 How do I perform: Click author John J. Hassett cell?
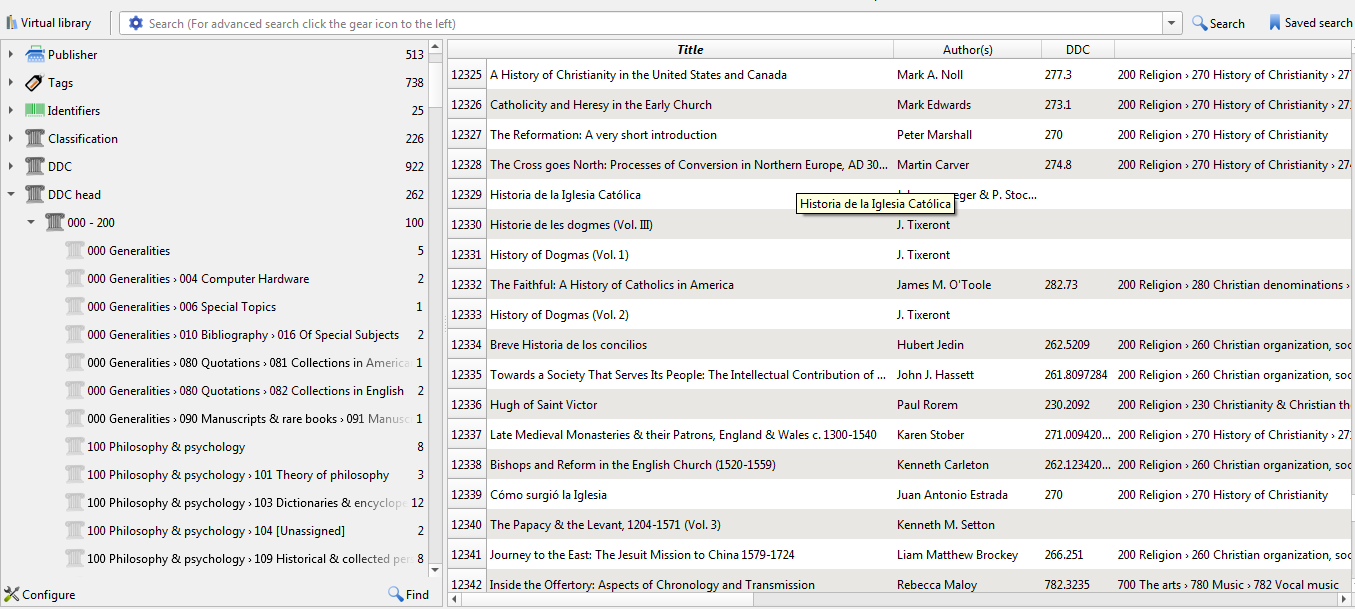click(x=967, y=375)
